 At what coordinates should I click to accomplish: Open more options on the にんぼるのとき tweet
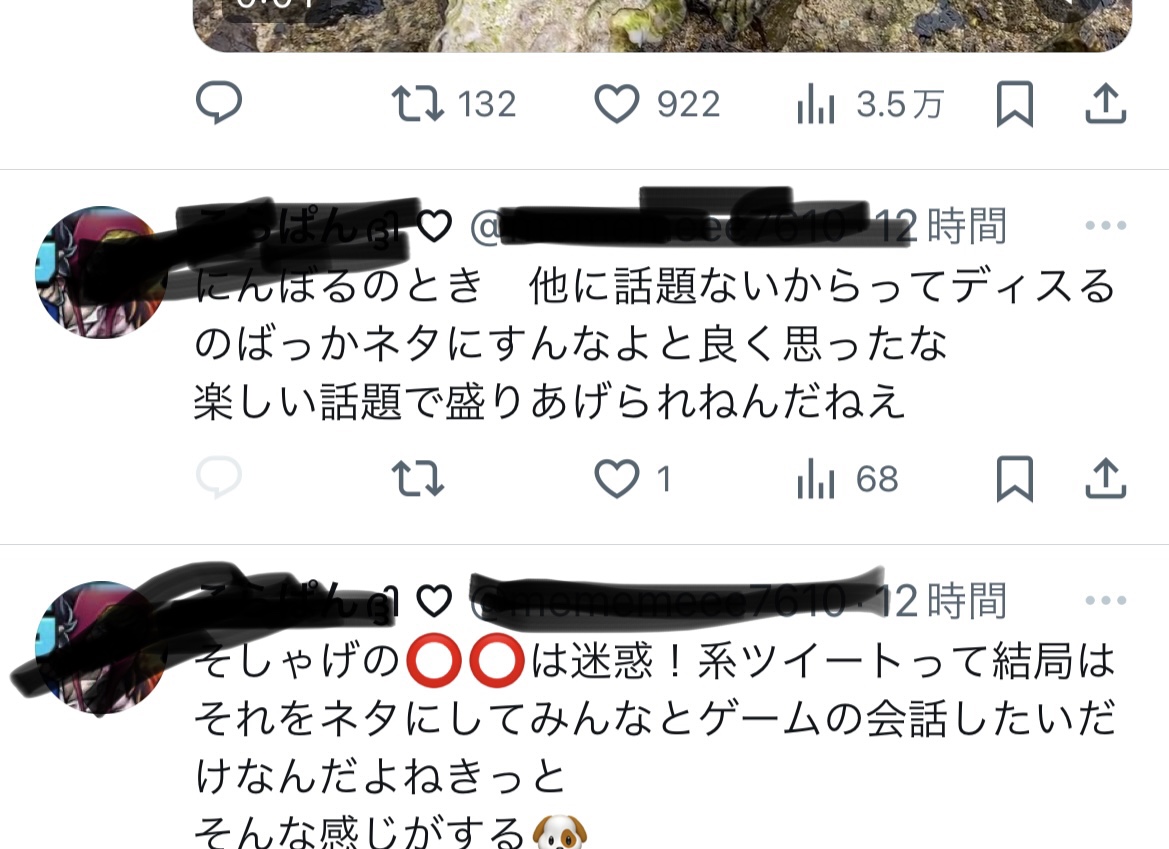pos(1106,225)
